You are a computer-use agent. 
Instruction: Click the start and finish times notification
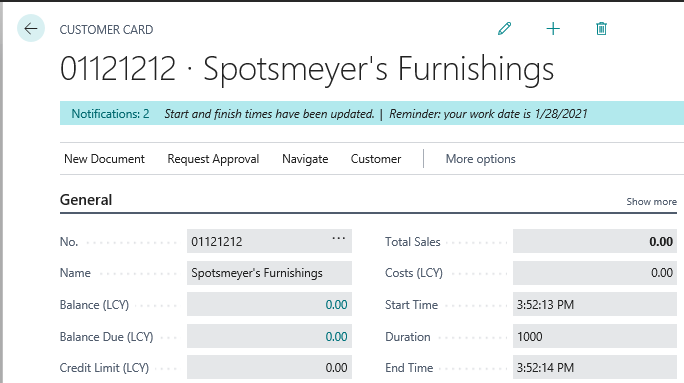269,114
